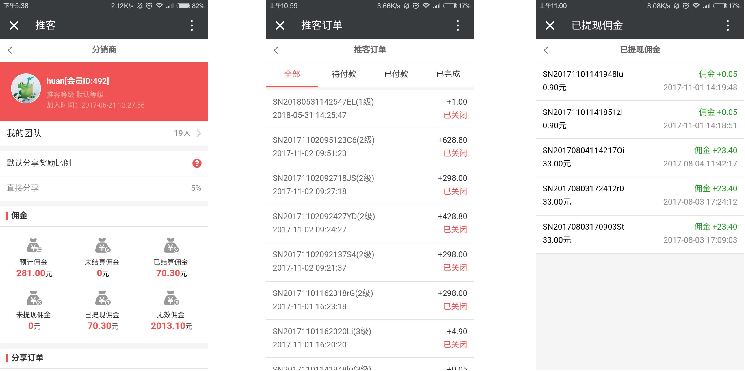Go back from the 分销商 page
Image resolution: width=745 pixels, height=371 pixels.
[10, 50]
